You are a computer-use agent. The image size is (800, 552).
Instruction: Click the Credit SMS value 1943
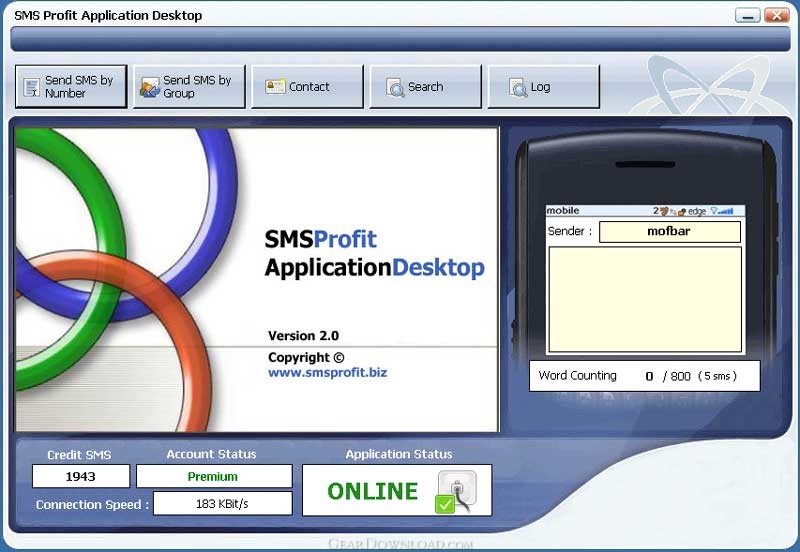[x=81, y=476]
